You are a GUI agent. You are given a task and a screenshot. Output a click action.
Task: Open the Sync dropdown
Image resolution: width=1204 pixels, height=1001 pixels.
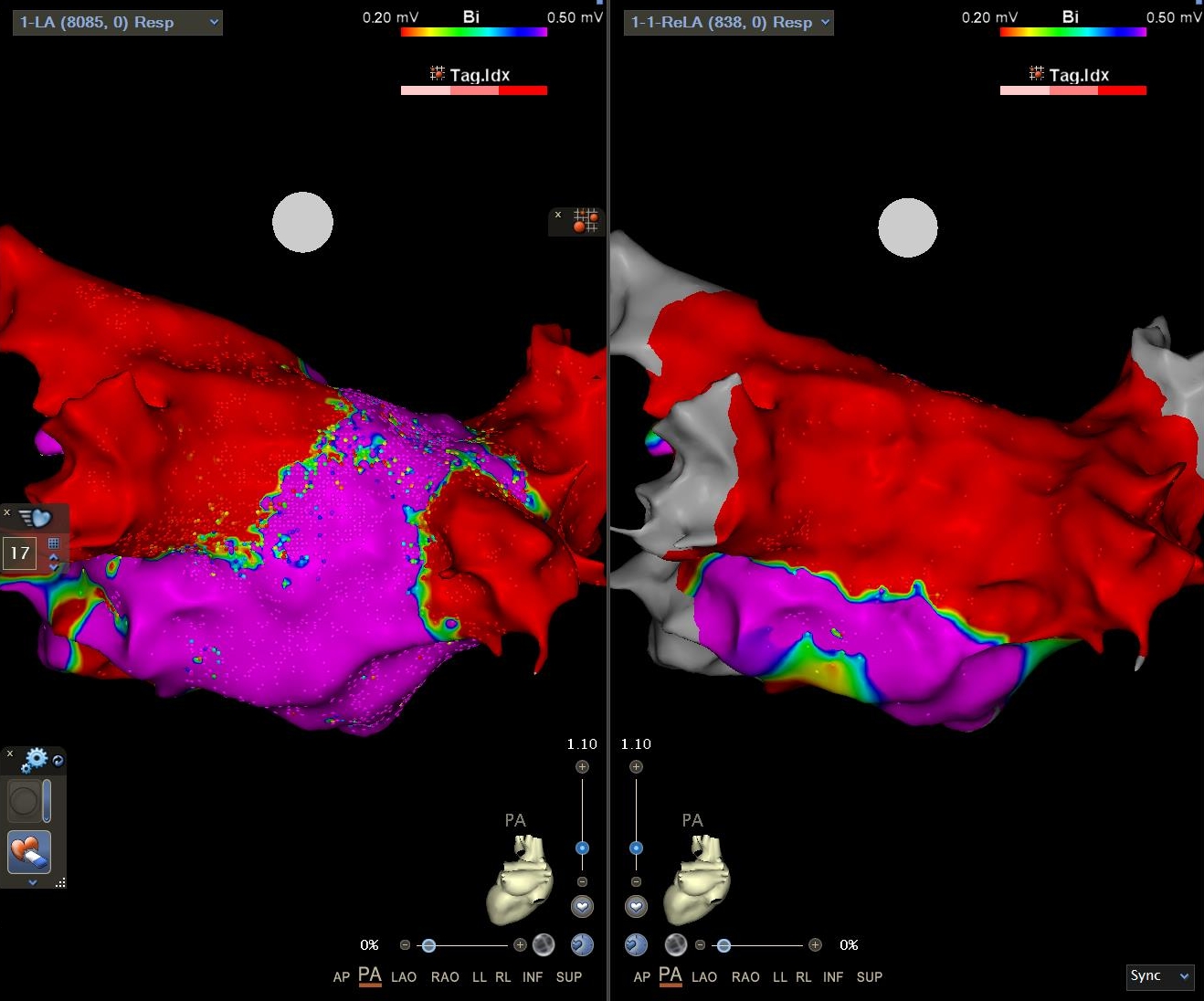click(x=1159, y=976)
